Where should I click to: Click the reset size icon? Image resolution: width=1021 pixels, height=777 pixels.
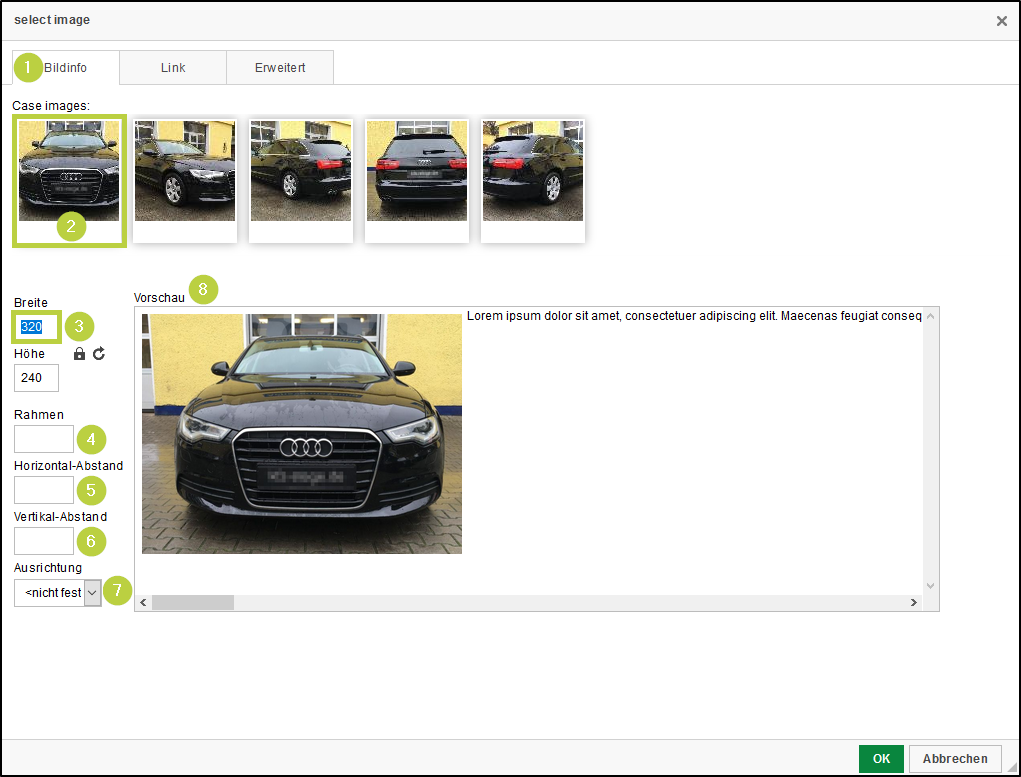point(99,354)
